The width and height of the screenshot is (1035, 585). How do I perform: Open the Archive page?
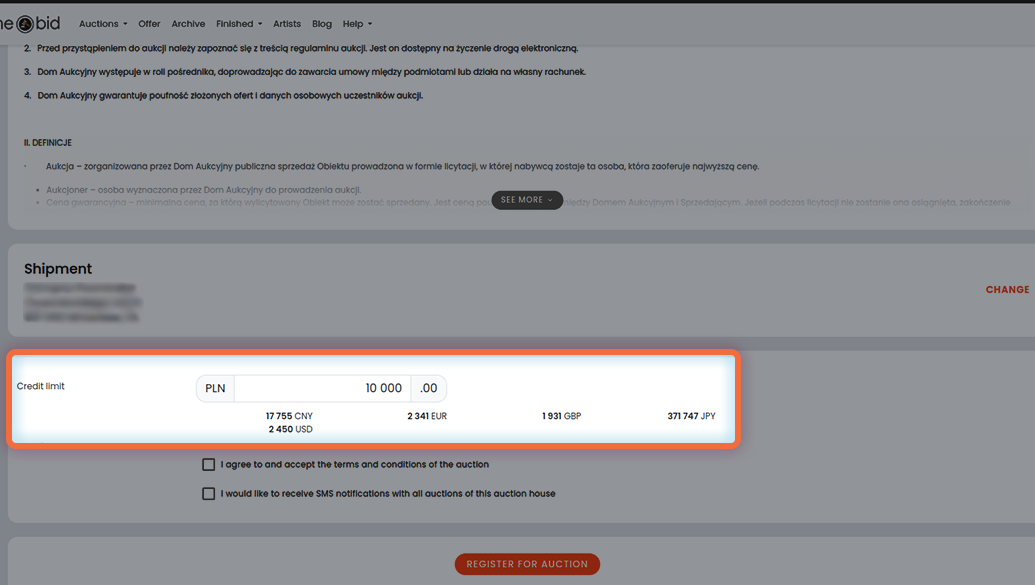click(188, 24)
